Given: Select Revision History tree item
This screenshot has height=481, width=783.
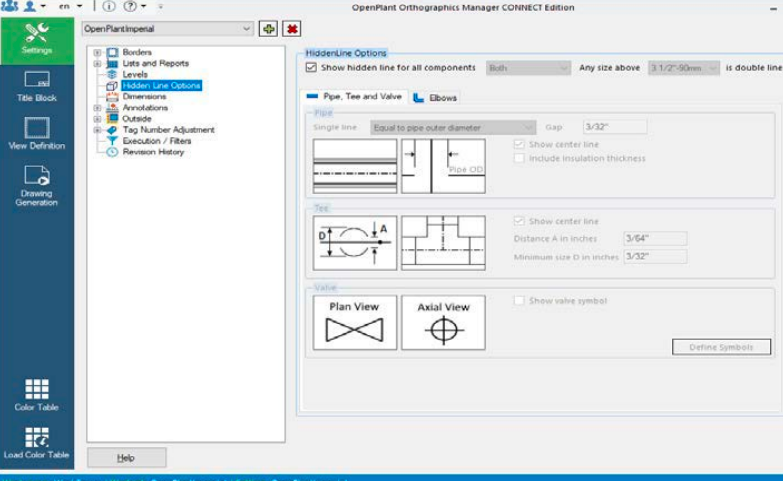Looking at the screenshot, I should pyautogui.click(x=153, y=152).
